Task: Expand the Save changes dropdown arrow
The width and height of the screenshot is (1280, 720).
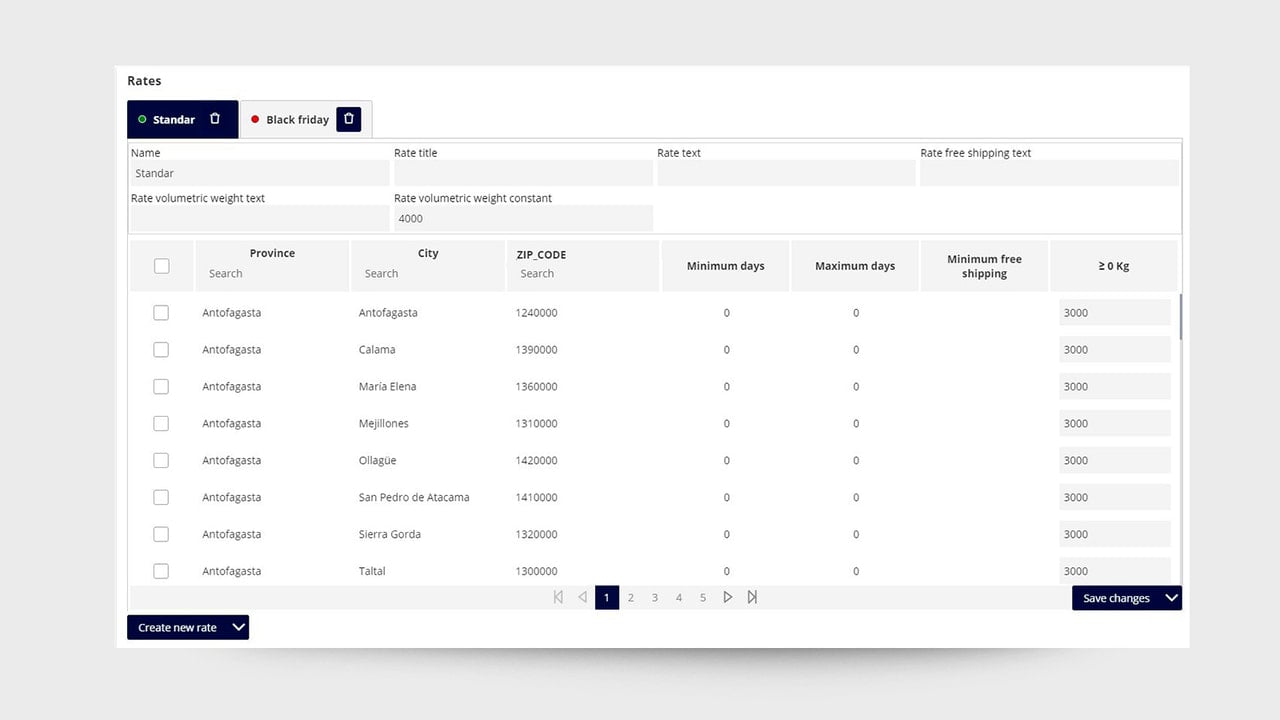Action: click(x=1172, y=598)
